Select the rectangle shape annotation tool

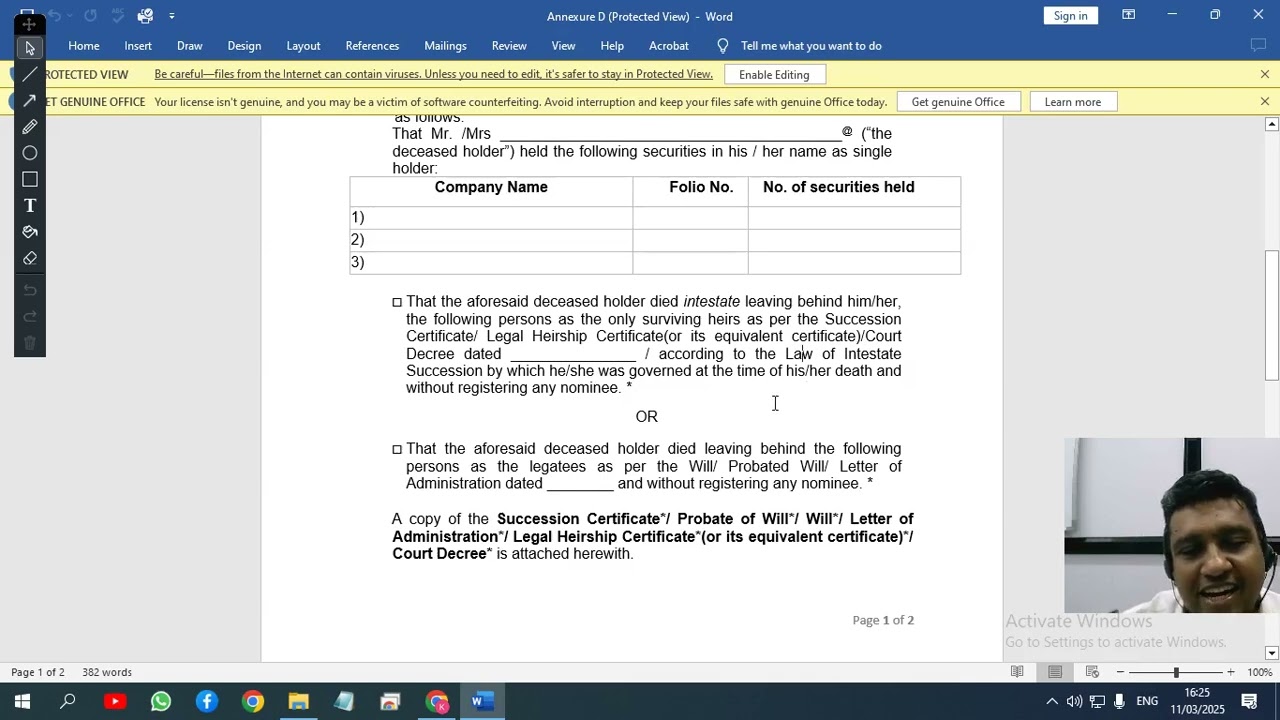30,179
